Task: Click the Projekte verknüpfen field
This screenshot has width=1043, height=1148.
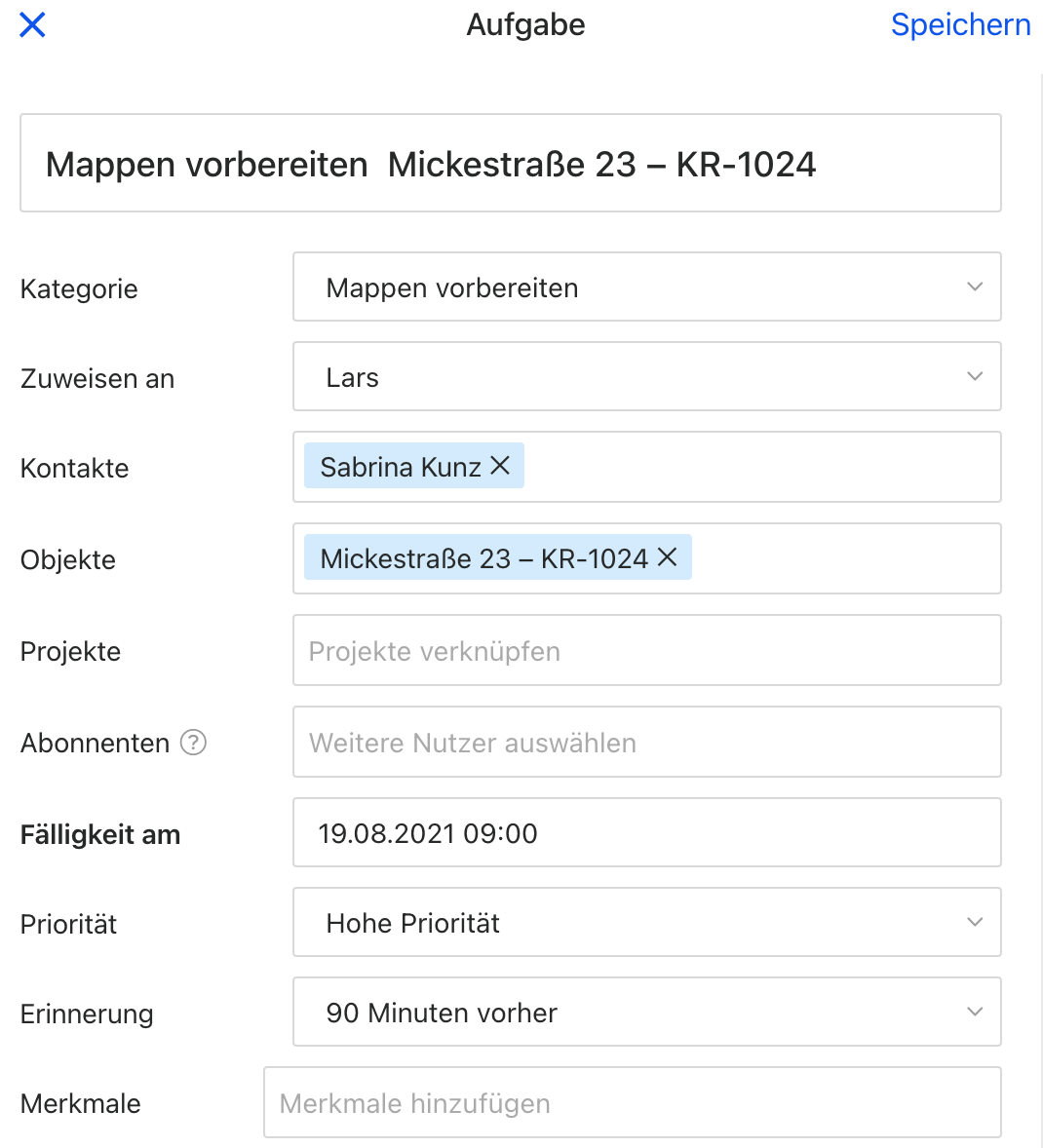Action: 646,651
